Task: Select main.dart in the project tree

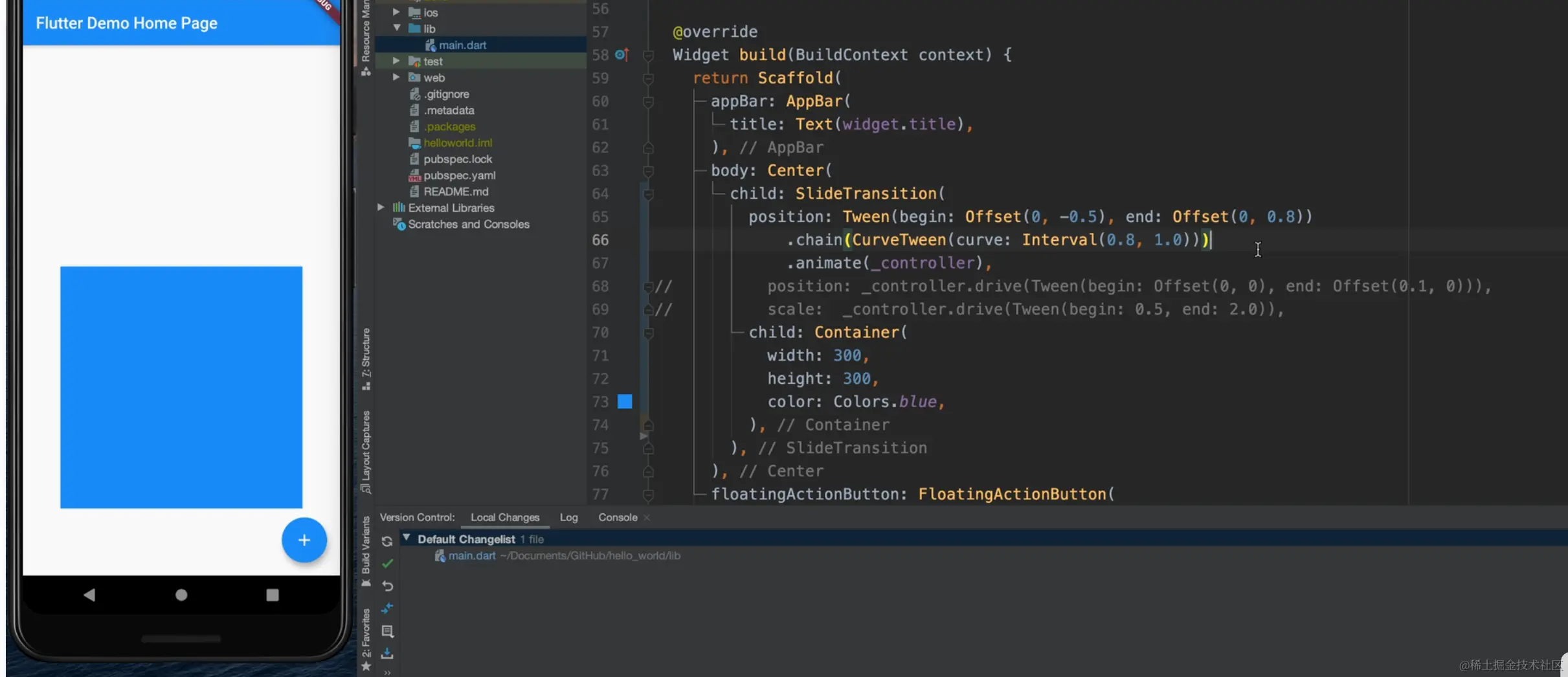Action: 462,45
